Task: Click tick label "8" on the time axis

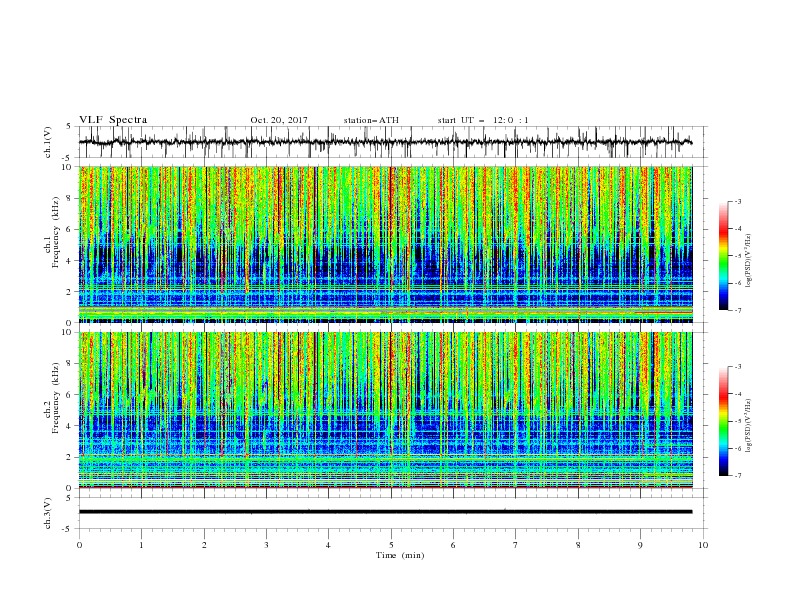Action: [578, 545]
